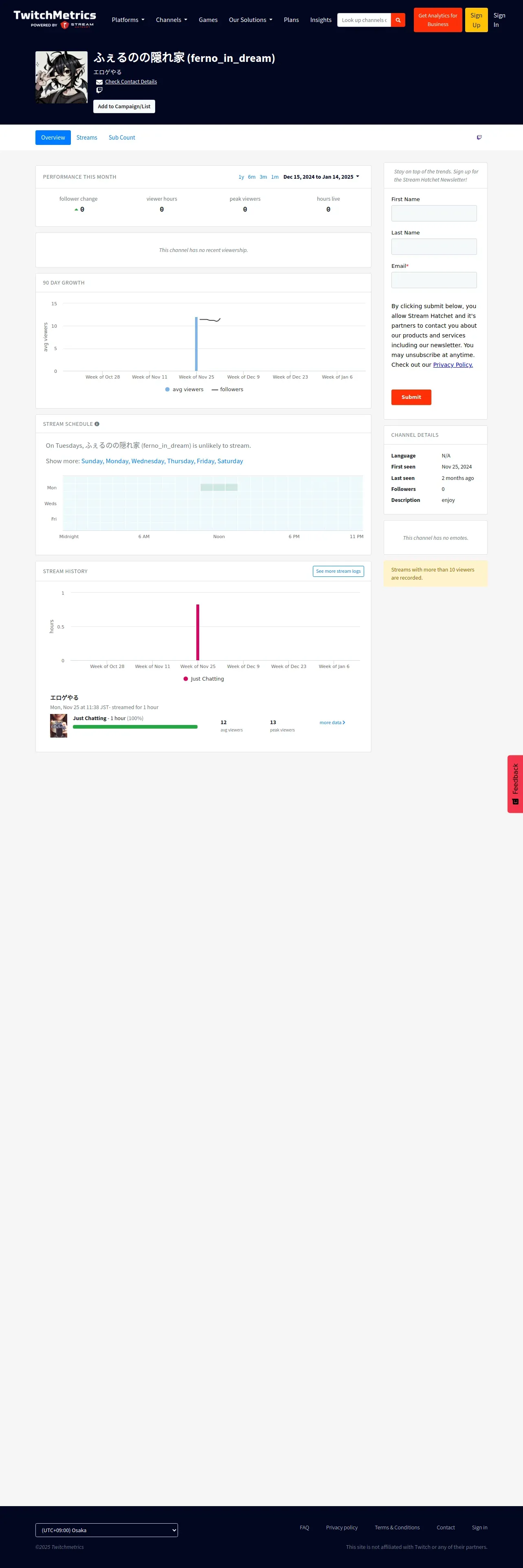Click the envelope icon beside Check Contact Details

tap(99, 82)
